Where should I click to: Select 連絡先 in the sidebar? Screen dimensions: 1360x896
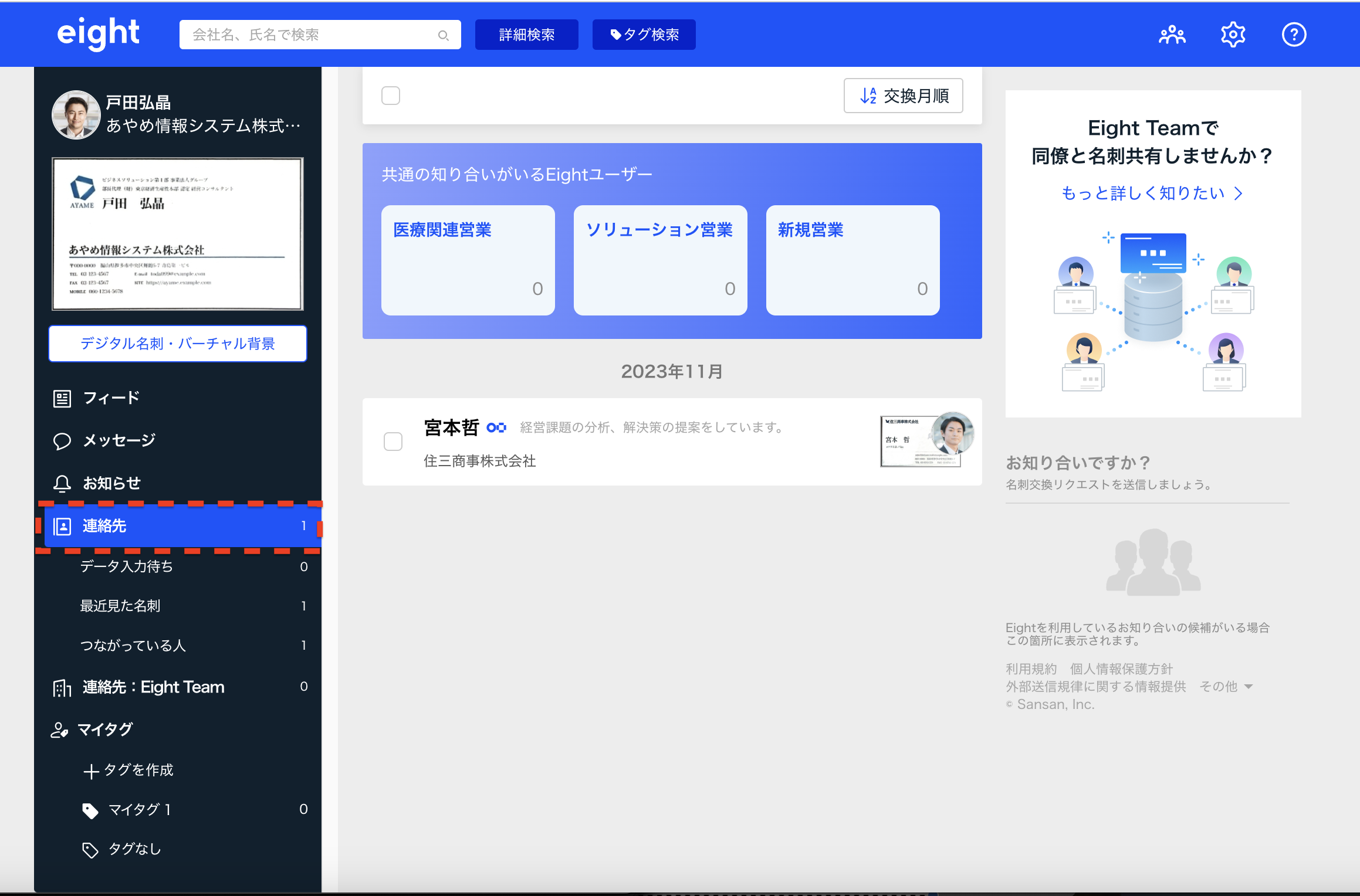182,526
